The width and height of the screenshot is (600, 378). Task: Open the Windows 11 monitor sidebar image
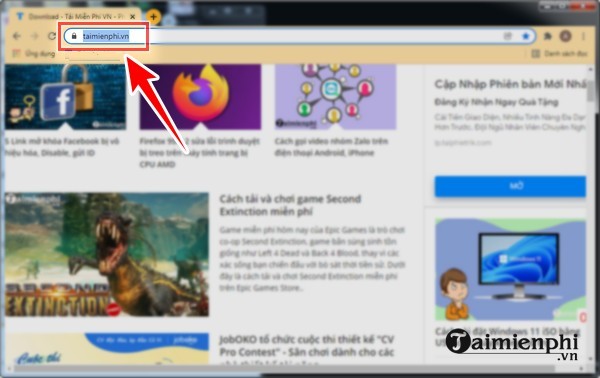510,269
